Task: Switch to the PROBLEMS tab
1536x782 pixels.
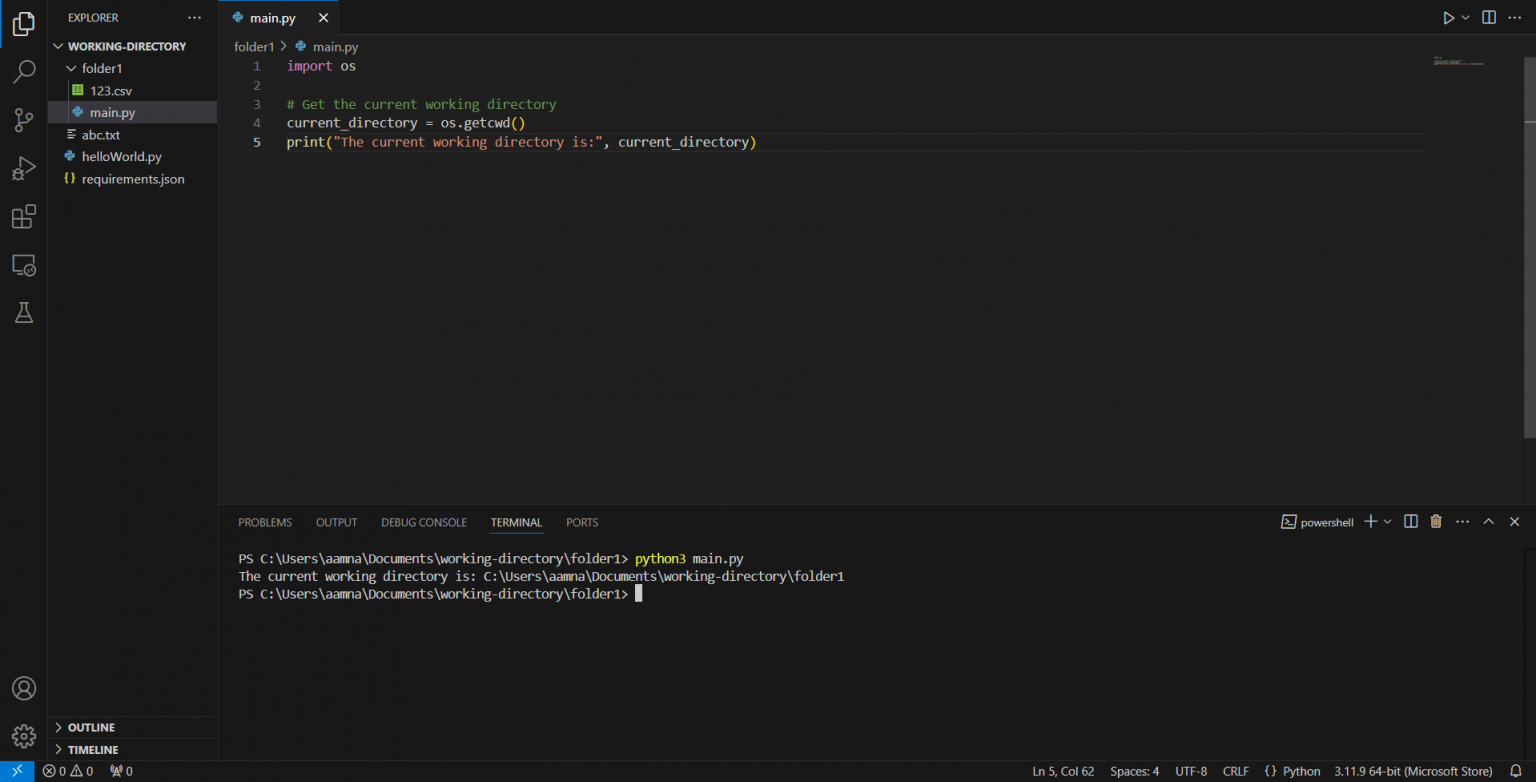Action: click(265, 522)
